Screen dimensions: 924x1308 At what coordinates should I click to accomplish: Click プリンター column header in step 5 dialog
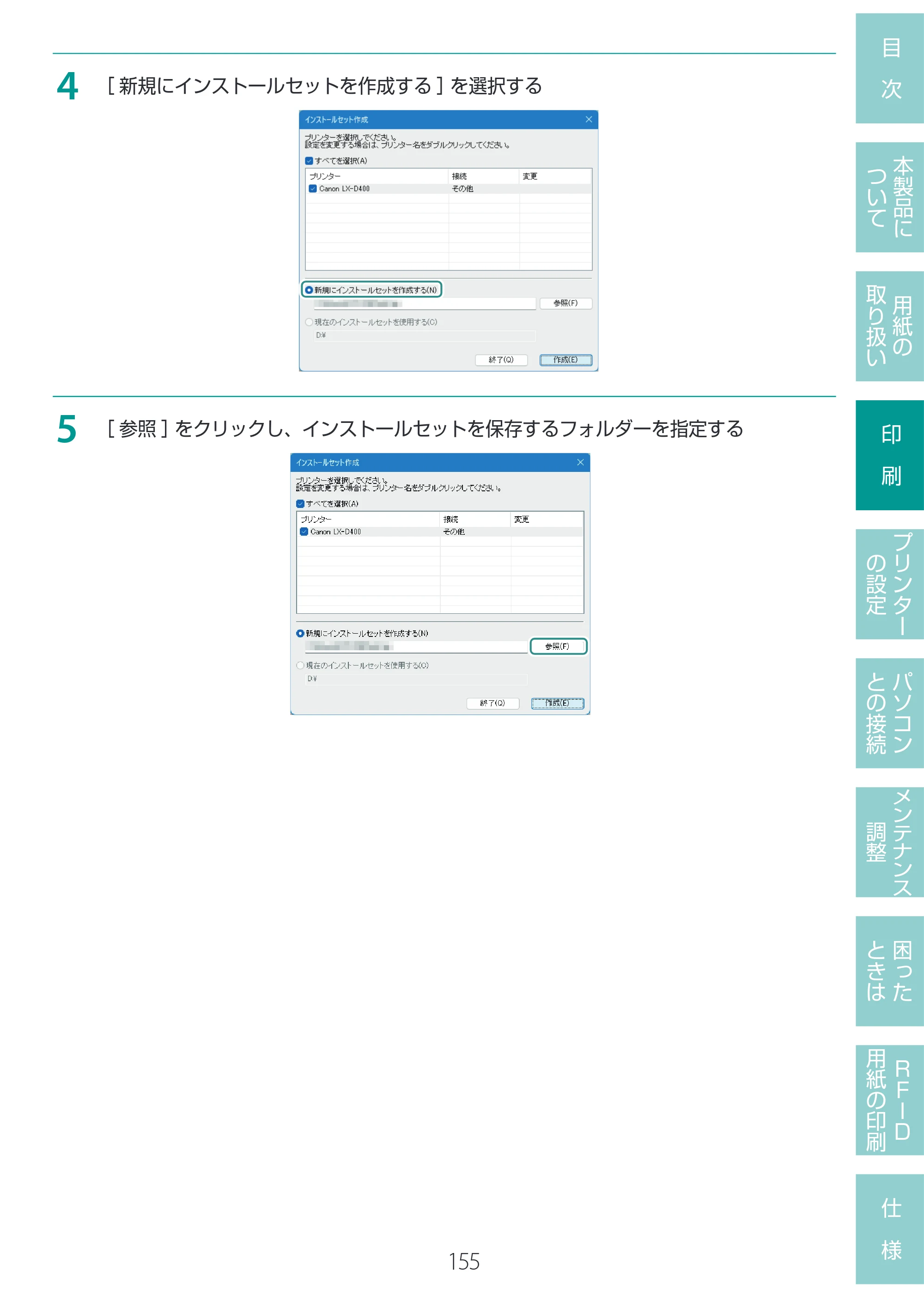coord(368,520)
